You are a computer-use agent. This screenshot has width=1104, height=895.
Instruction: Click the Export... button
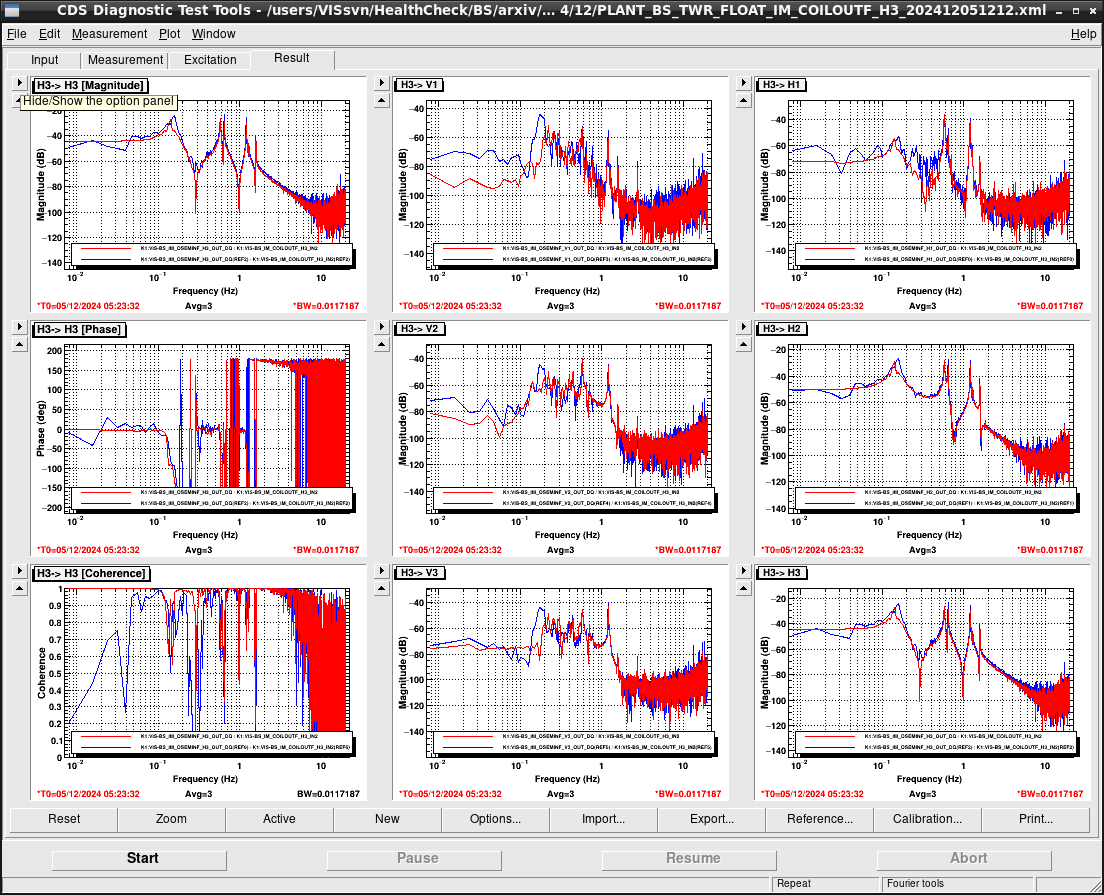711,819
